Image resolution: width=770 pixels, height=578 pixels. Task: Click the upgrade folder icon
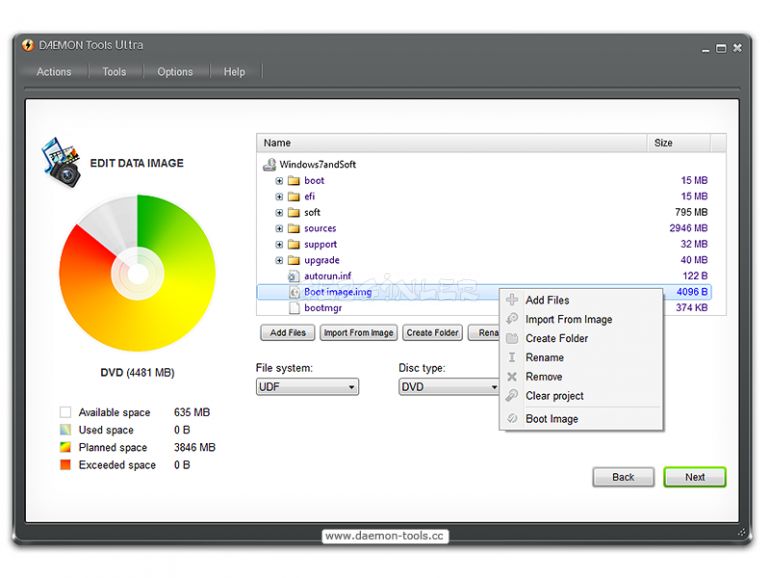(x=294, y=260)
